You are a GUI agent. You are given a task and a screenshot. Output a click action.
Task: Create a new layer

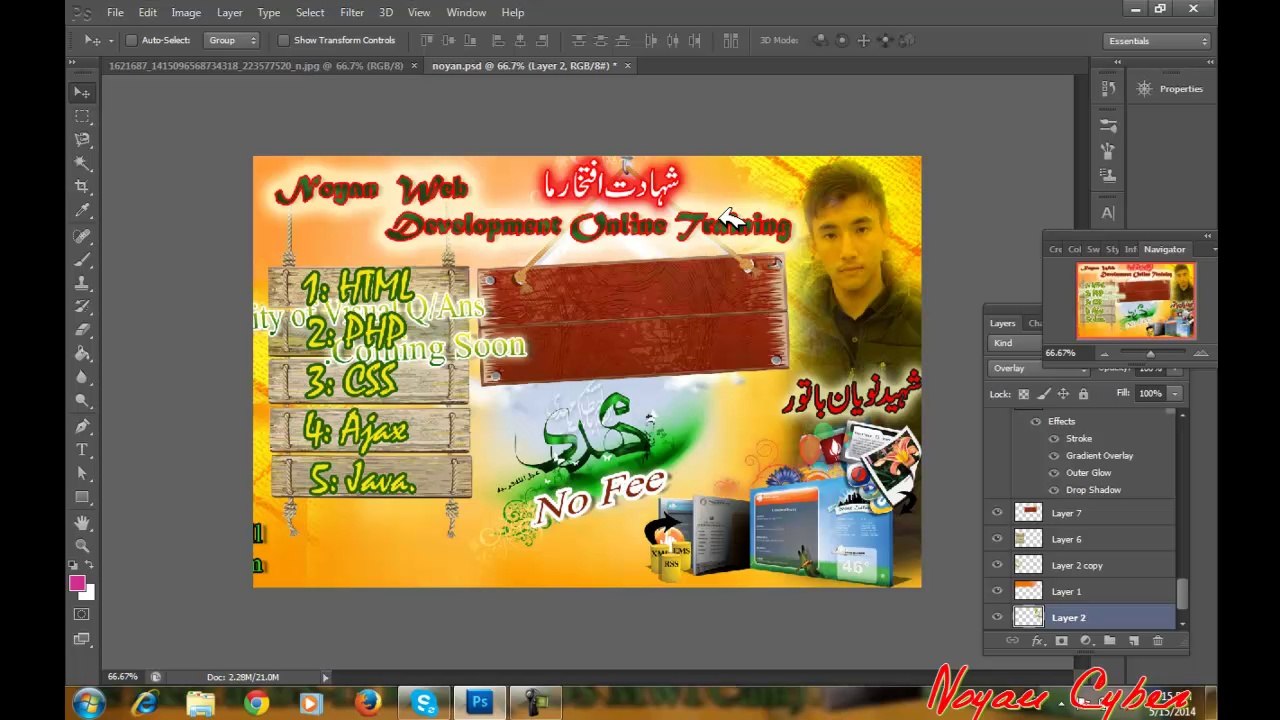1133,641
